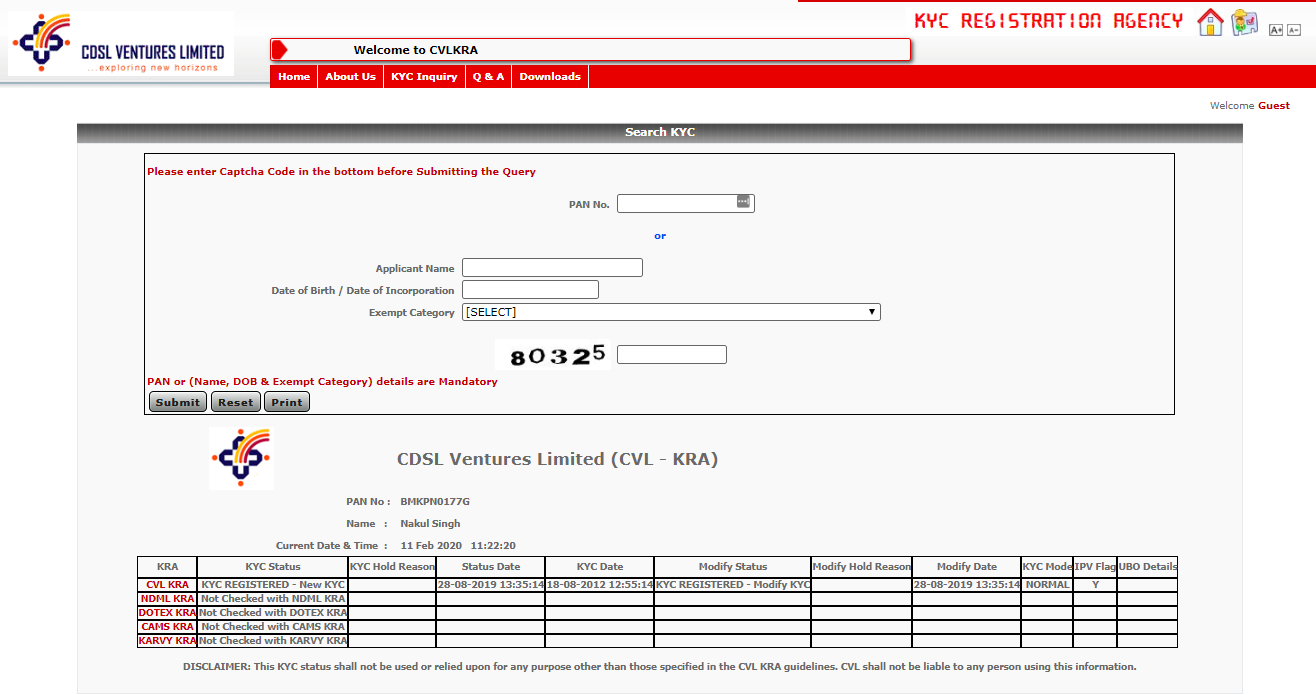The width and height of the screenshot is (1316, 695).
Task: Select KYC Inquiry from navigation bar
Action: [424, 77]
